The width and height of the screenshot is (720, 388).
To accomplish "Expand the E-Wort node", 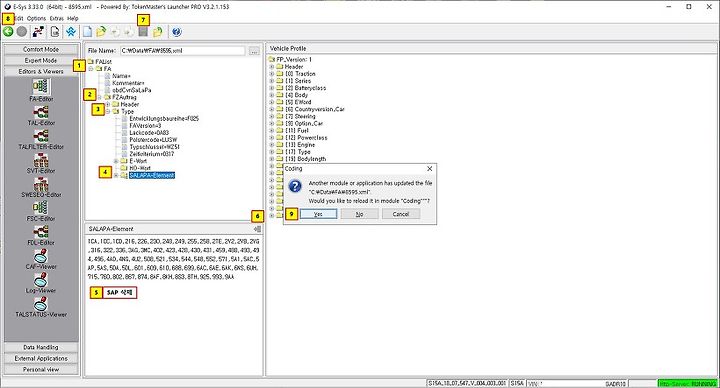I will point(116,161).
